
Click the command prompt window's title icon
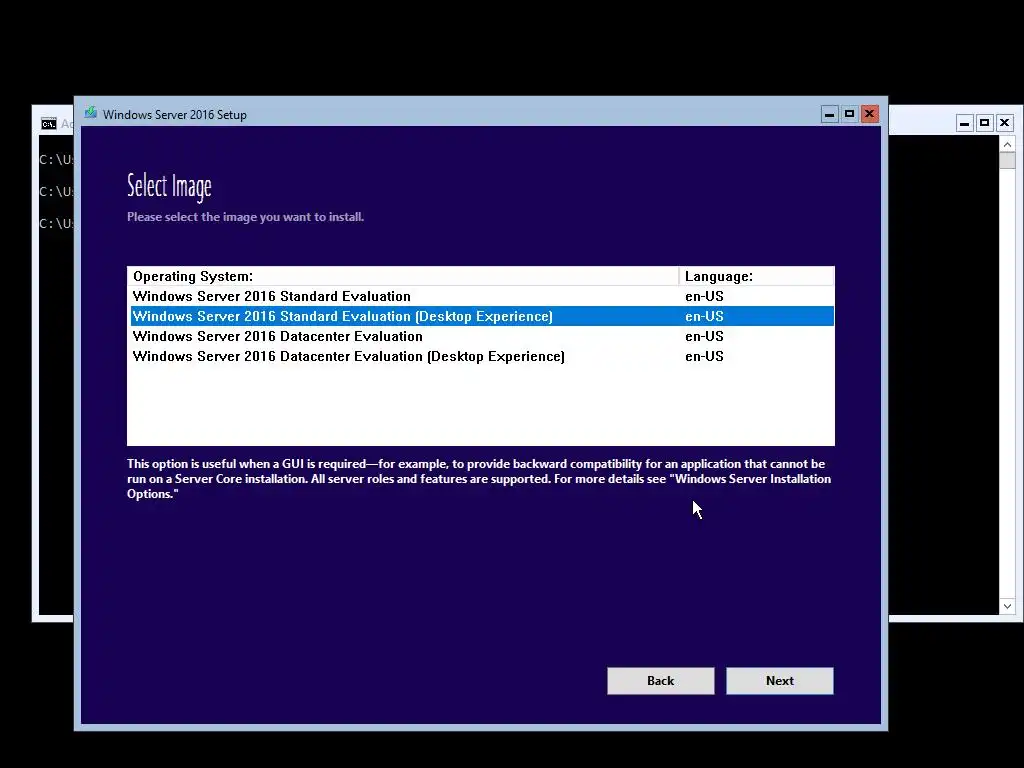(48, 123)
